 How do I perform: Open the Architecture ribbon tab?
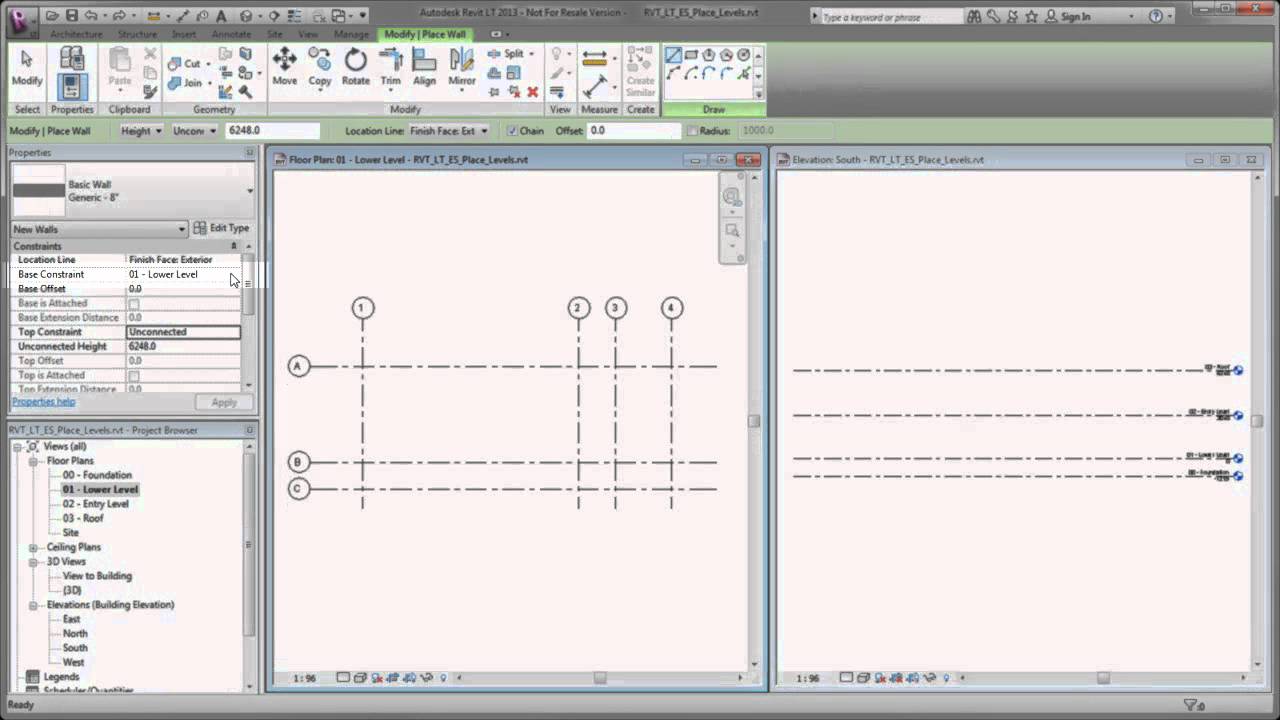[76, 34]
